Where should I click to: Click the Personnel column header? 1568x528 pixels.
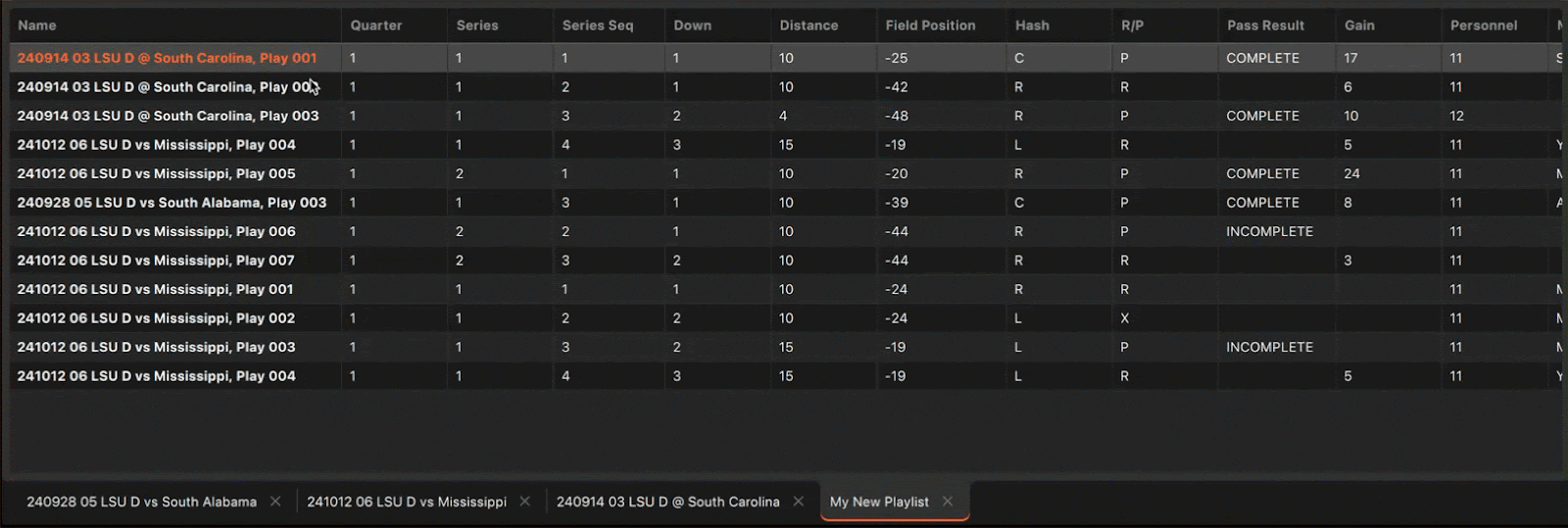pos(1484,25)
